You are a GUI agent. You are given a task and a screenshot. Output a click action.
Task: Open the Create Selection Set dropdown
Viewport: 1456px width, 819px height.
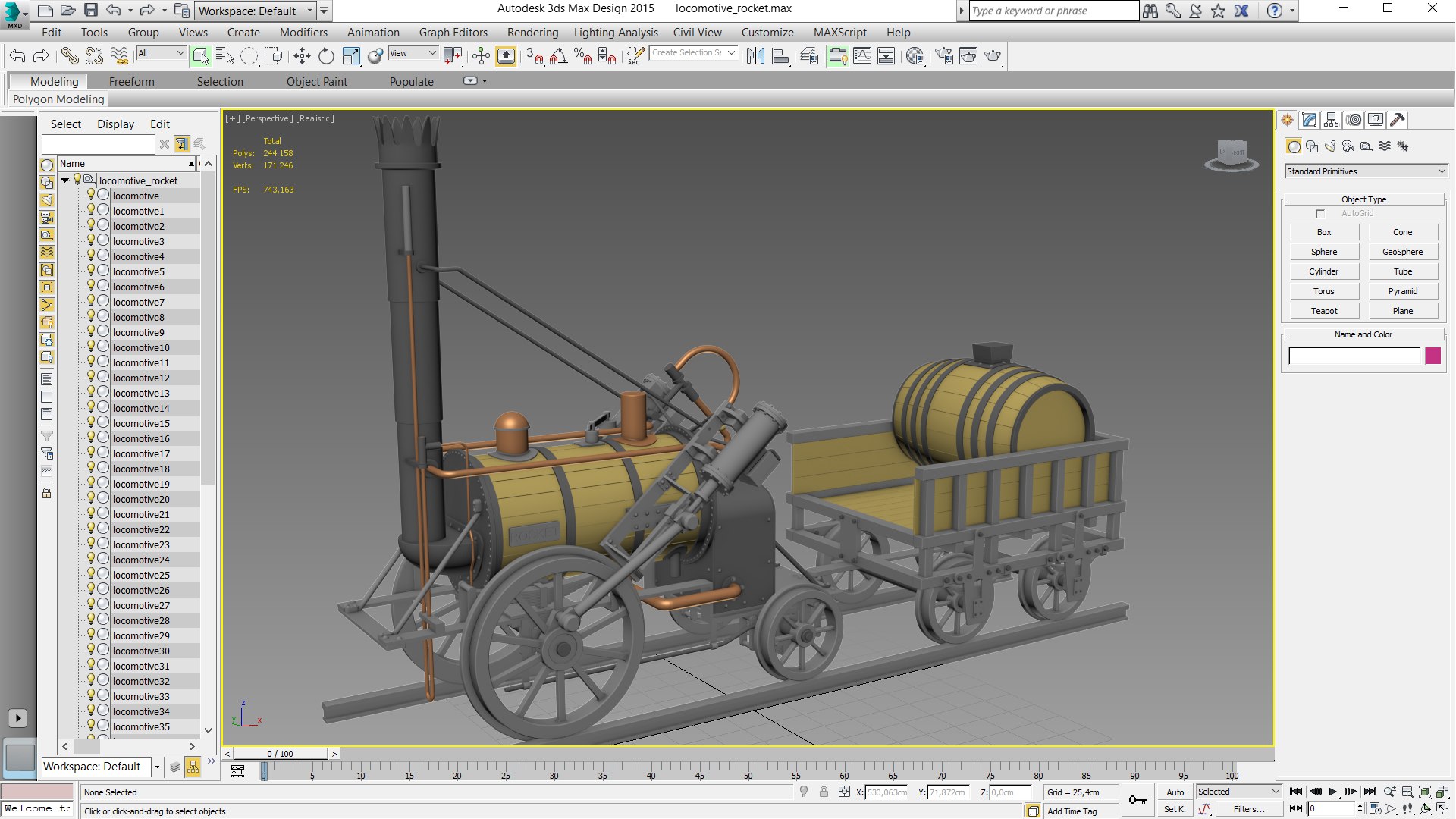click(x=693, y=53)
